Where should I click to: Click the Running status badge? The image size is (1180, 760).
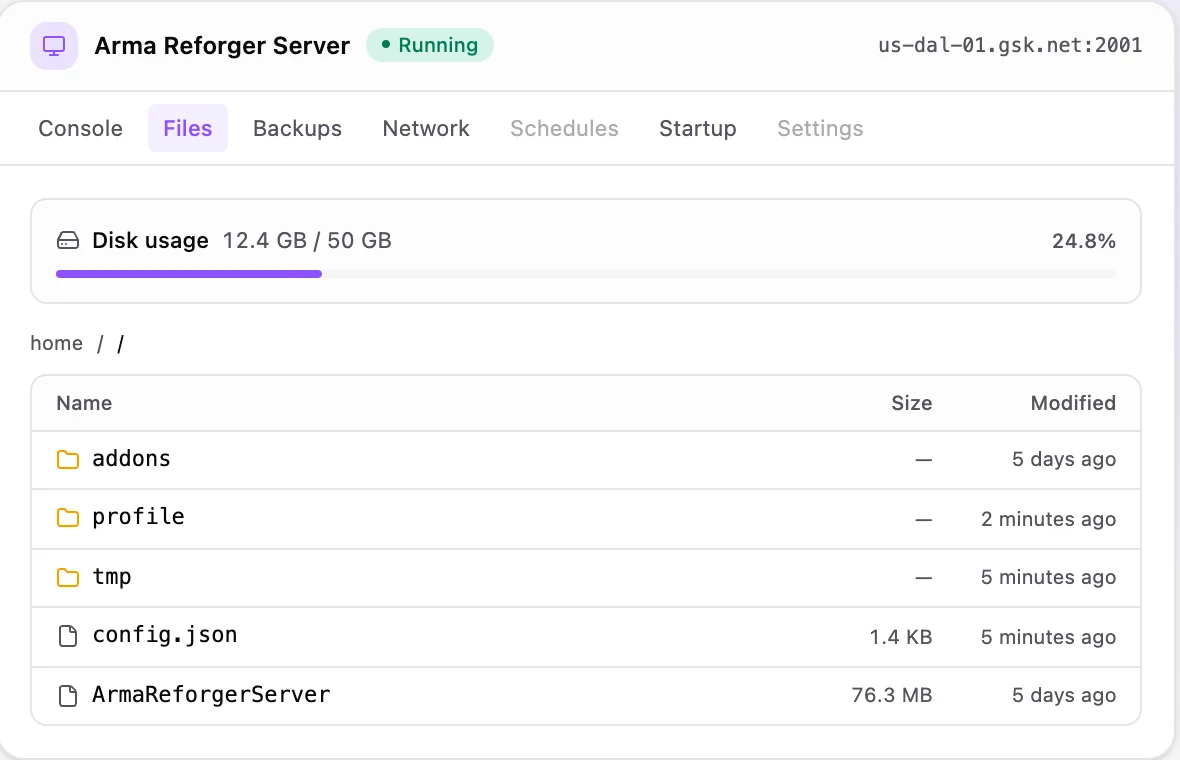tap(430, 45)
